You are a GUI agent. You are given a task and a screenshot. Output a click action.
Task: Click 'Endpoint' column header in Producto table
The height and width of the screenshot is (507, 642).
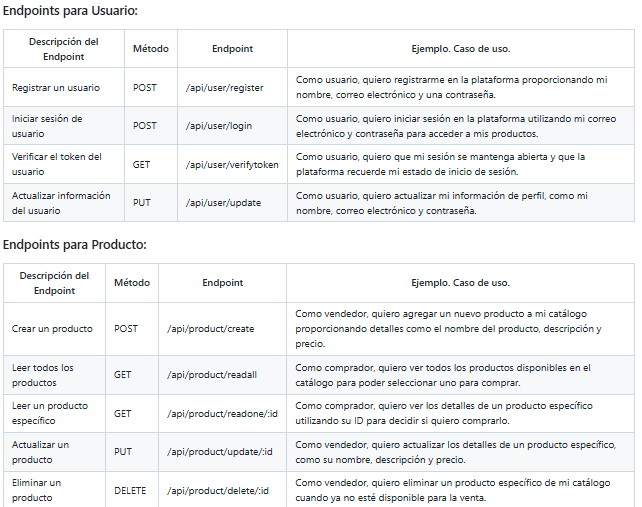point(222,283)
